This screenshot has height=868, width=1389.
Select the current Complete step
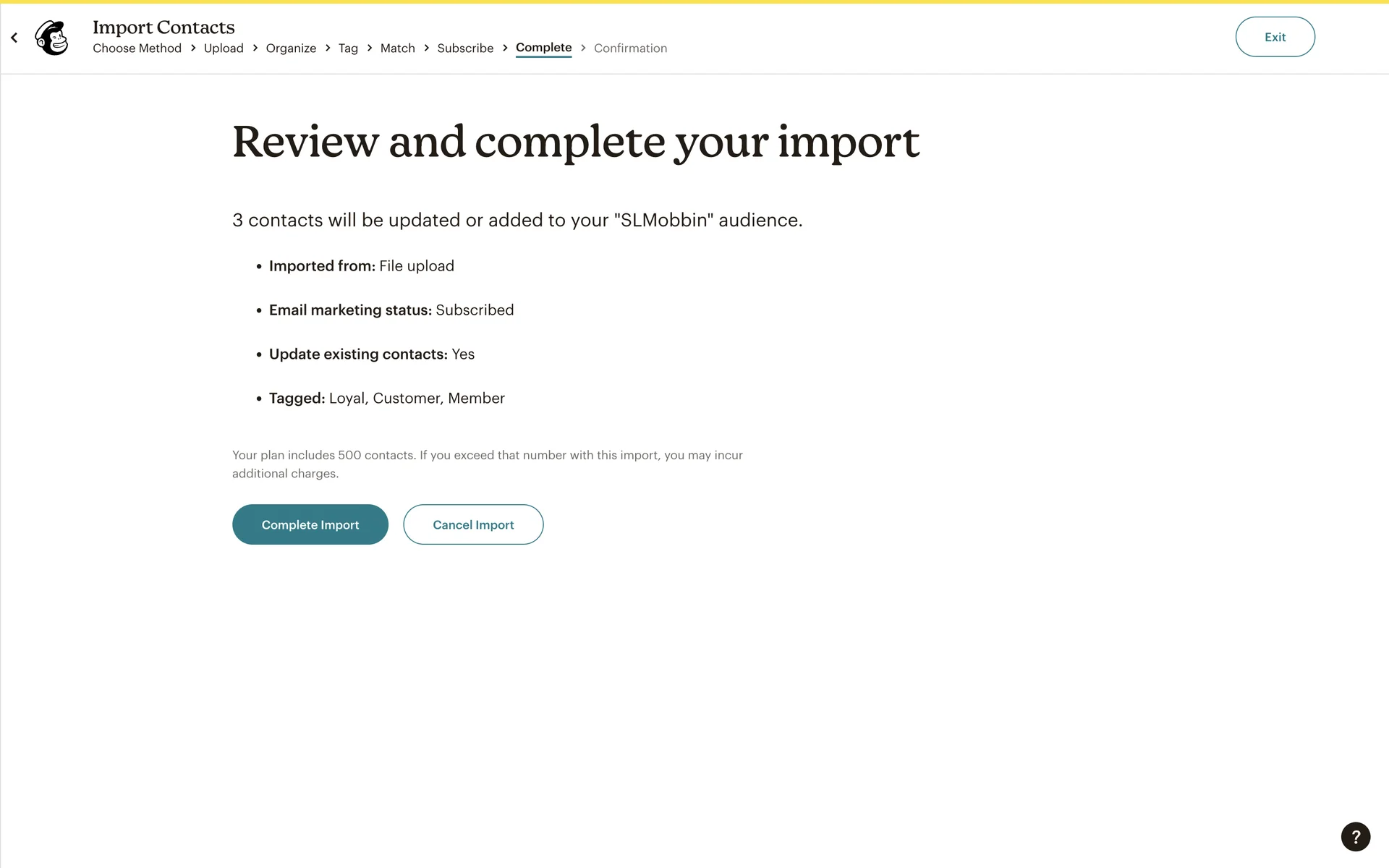pos(543,48)
